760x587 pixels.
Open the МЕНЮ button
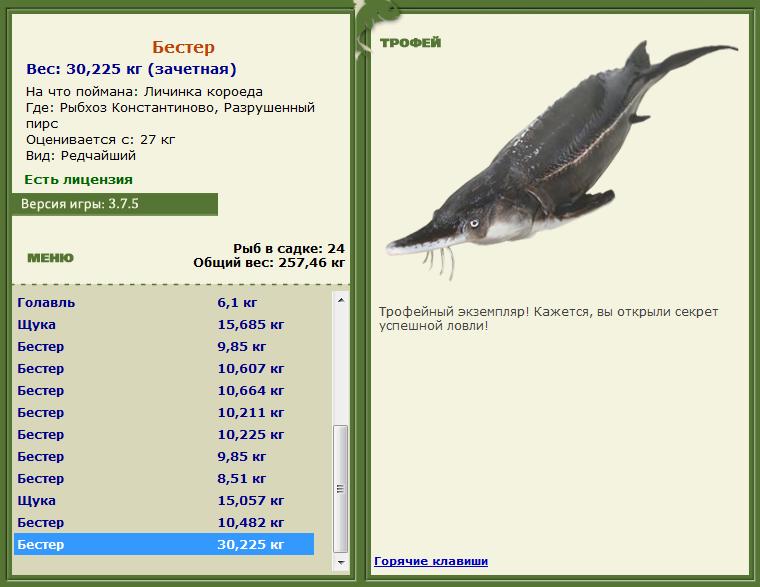pos(50,257)
